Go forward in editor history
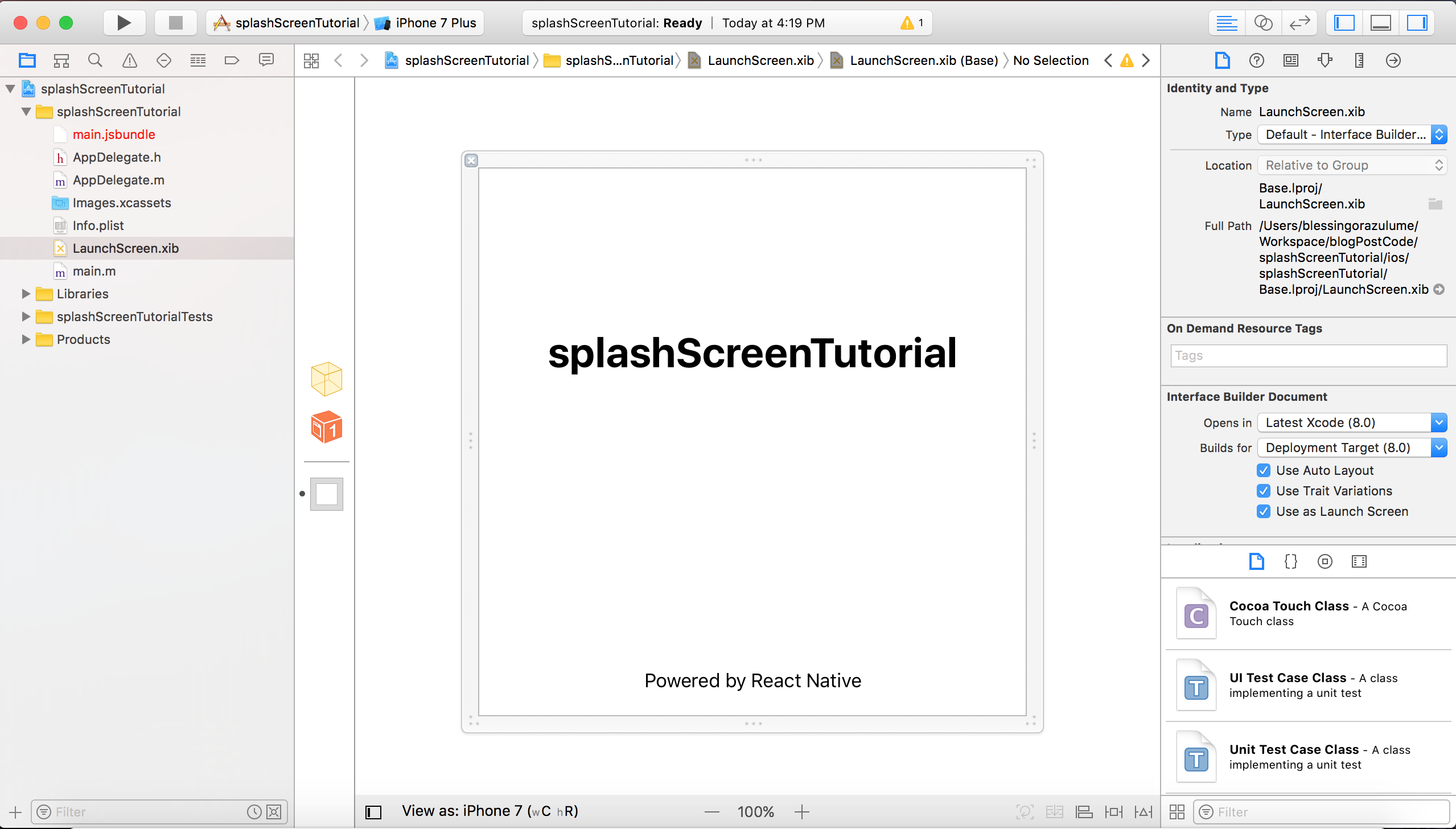The width and height of the screenshot is (1456, 829). (x=364, y=60)
